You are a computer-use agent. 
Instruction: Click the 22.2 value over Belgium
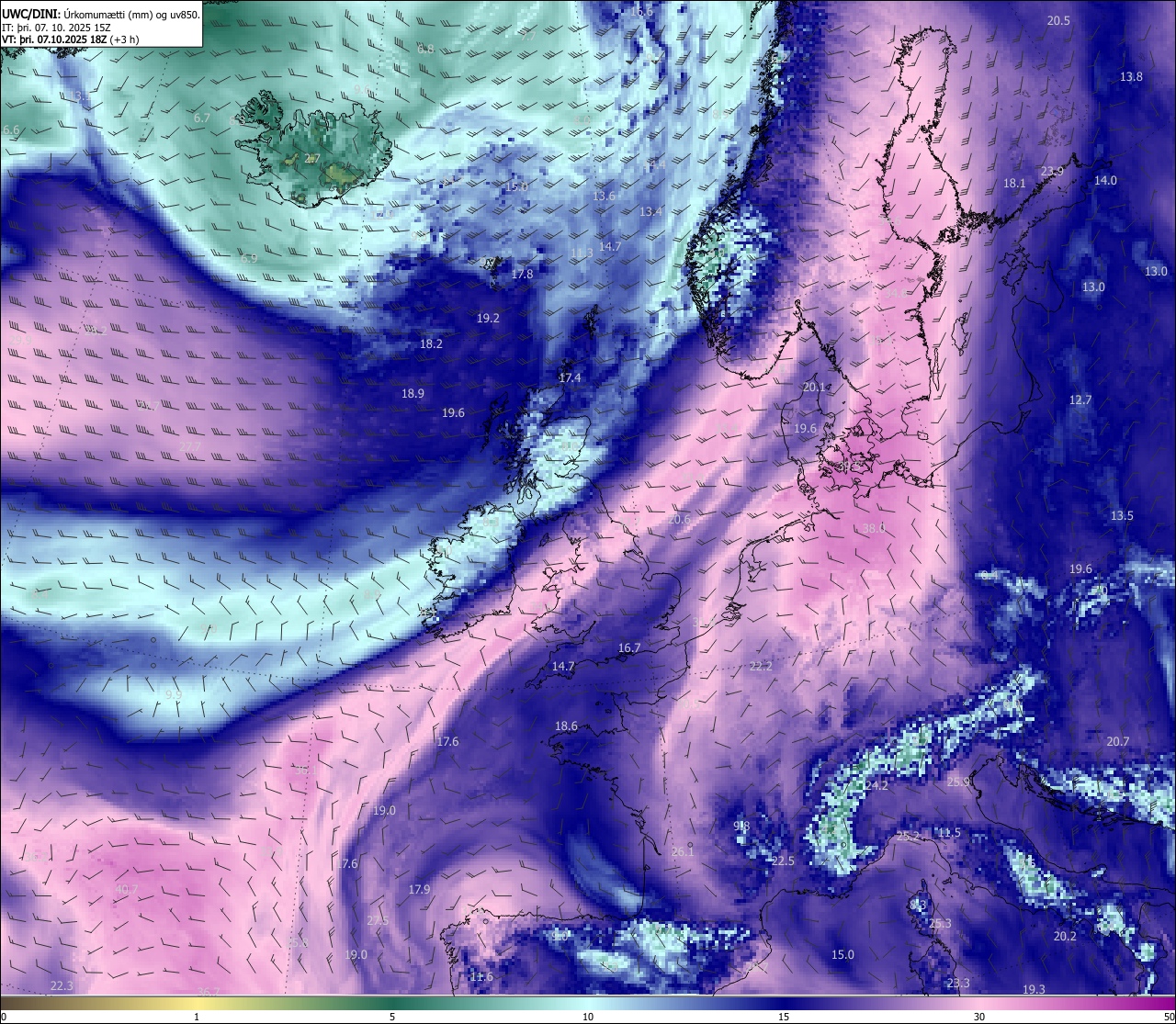pyautogui.click(x=761, y=666)
